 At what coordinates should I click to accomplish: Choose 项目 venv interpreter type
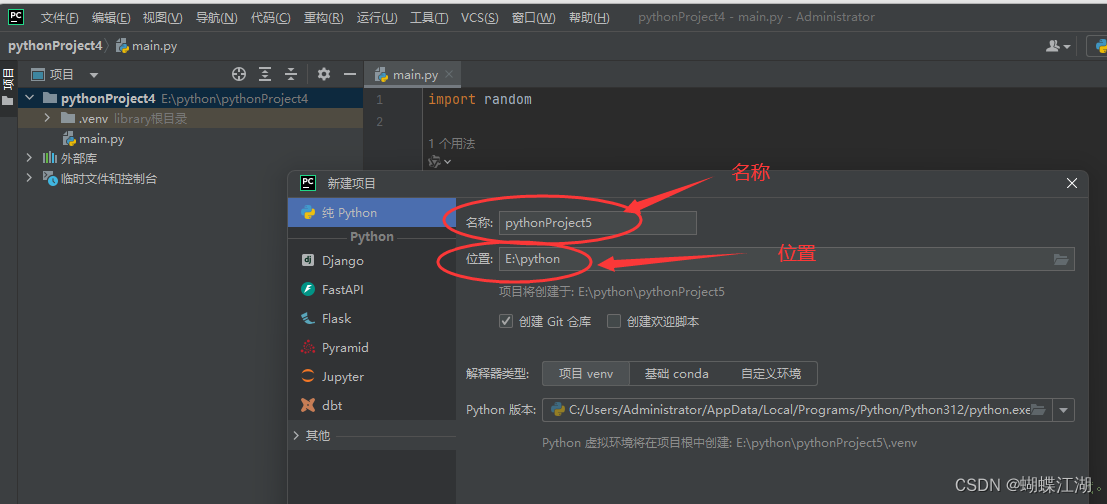click(x=586, y=373)
